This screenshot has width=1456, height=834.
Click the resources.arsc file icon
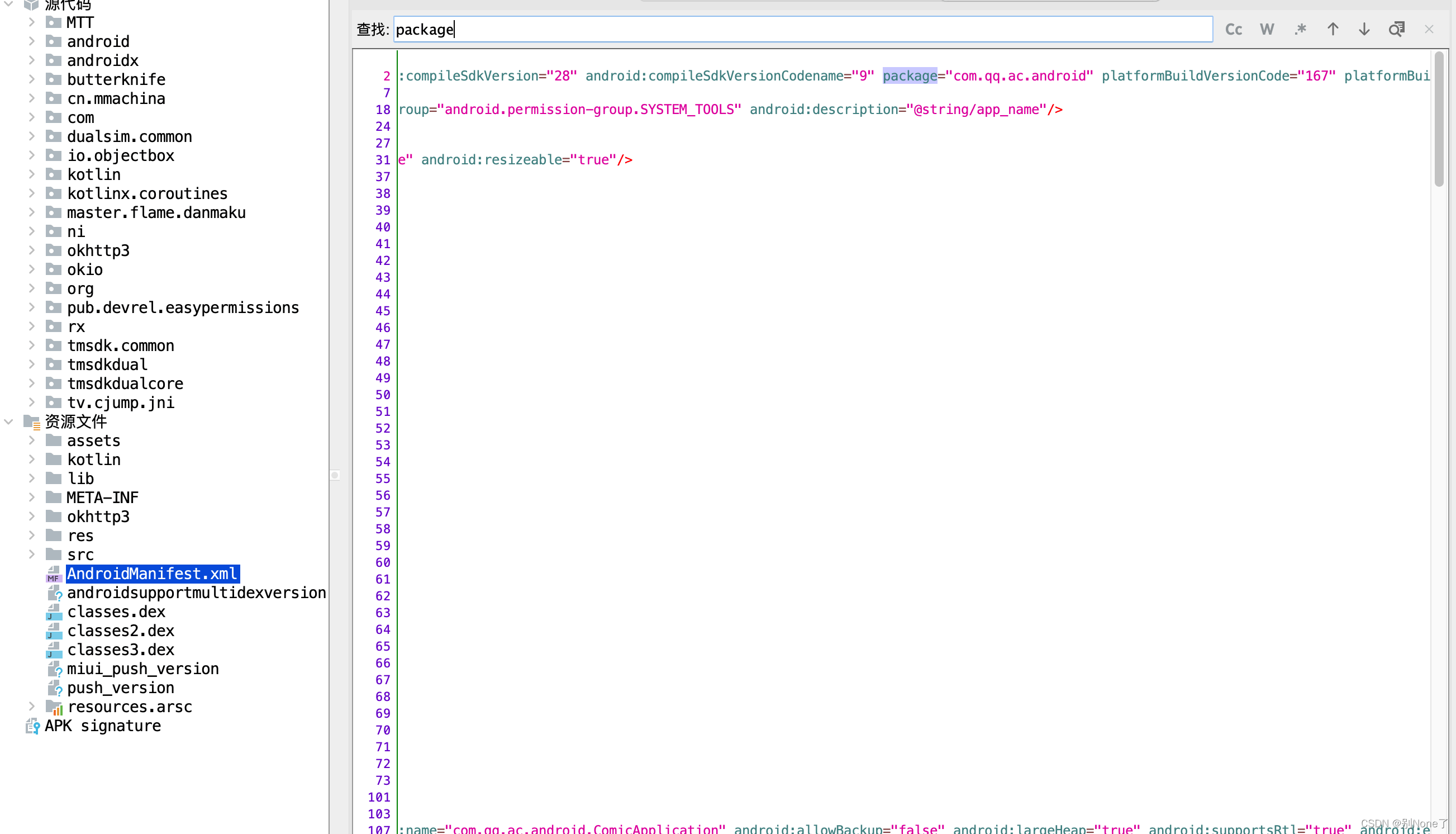coord(54,707)
